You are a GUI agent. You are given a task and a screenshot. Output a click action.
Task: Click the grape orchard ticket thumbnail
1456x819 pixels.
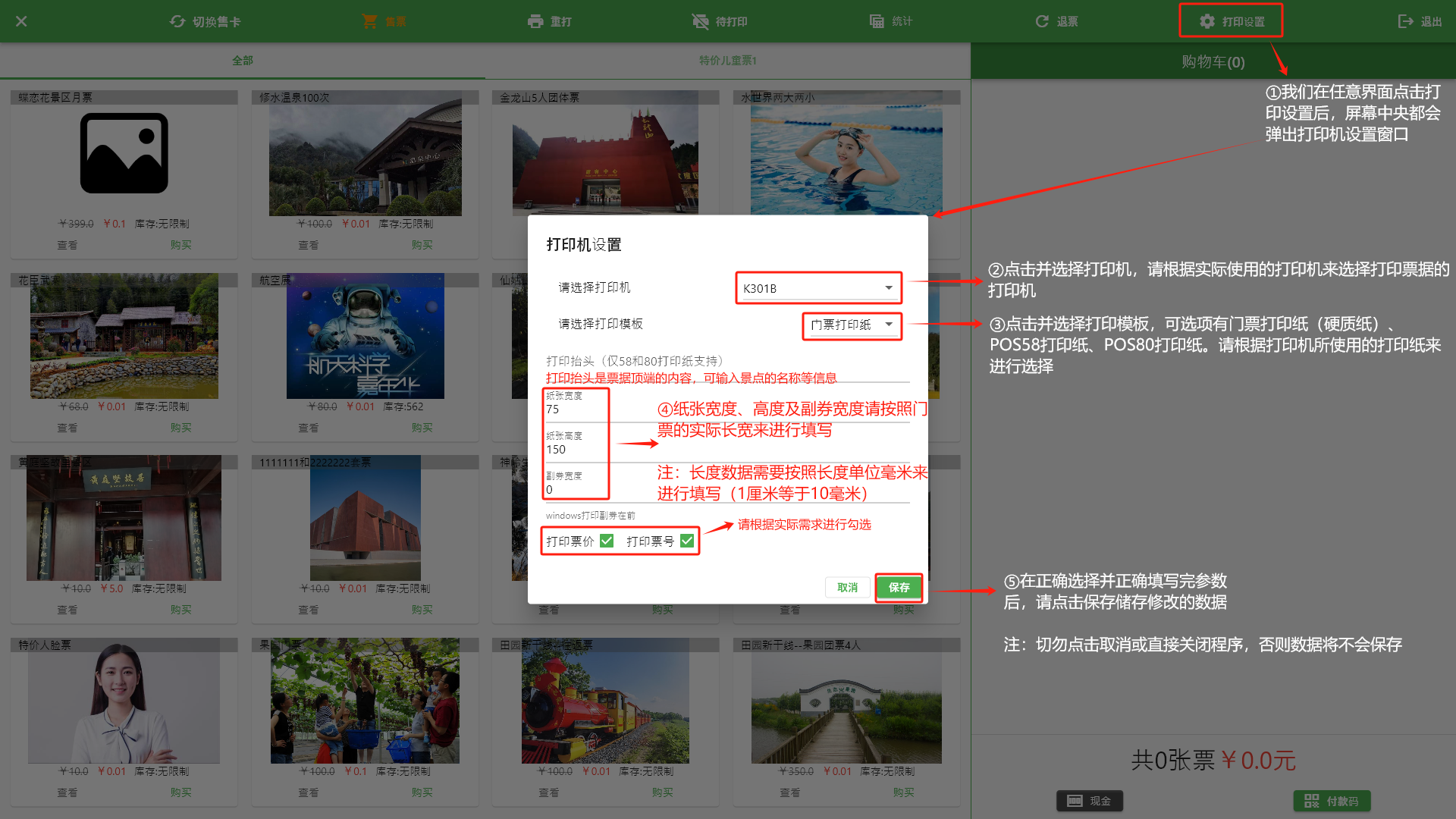tap(366, 701)
